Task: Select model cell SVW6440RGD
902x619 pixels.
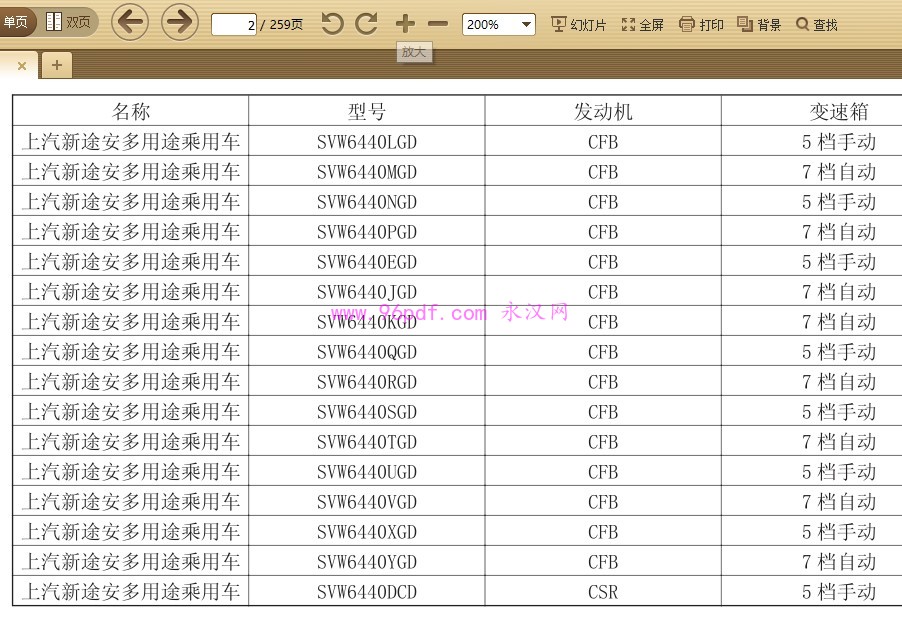Action: [367, 381]
